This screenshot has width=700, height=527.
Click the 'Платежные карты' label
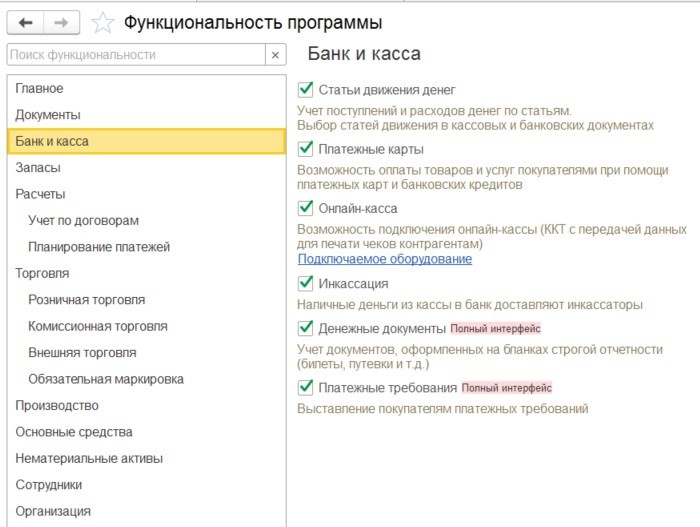[371, 149]
